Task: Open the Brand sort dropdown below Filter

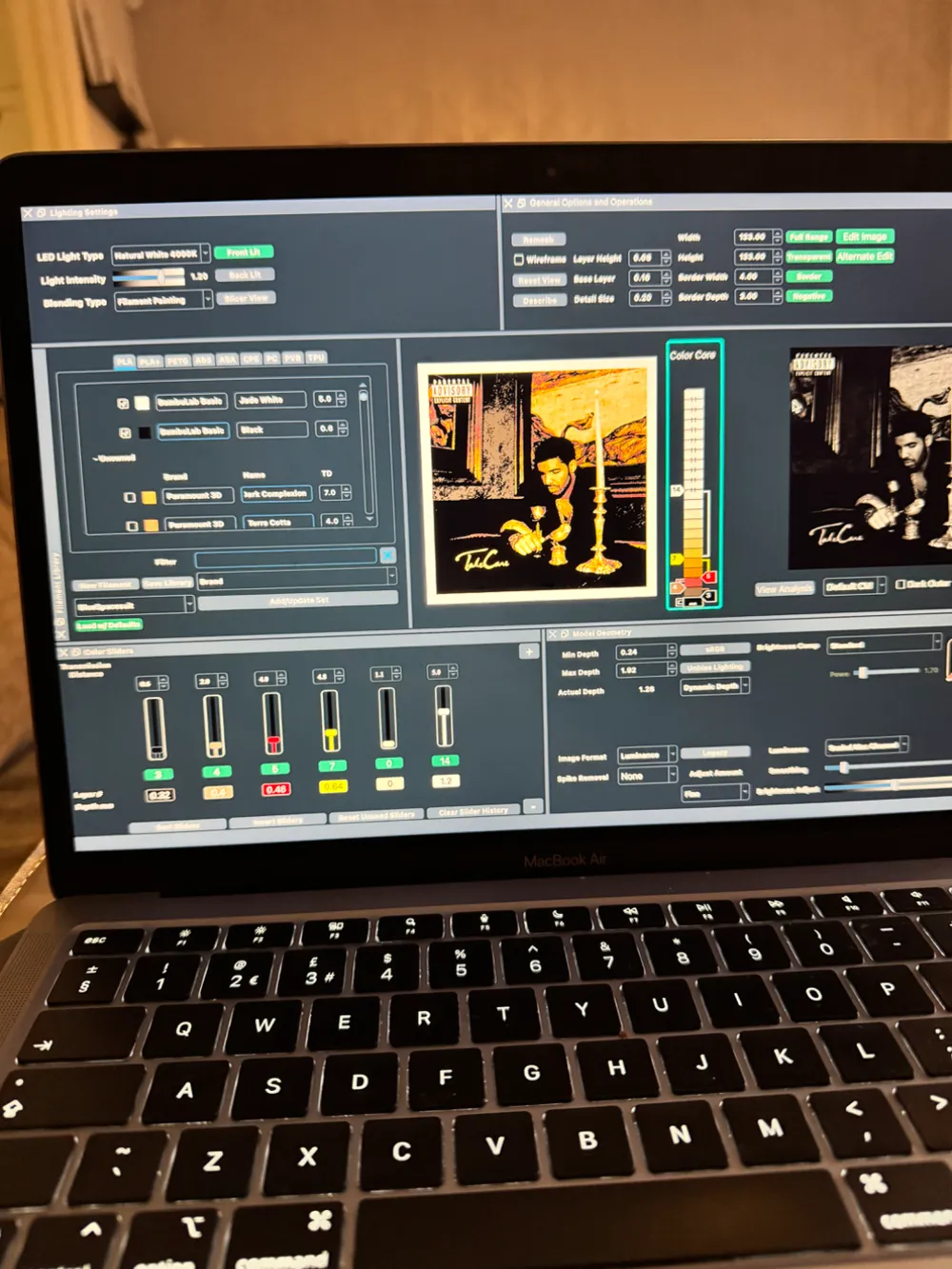Action: click(296, 578)
